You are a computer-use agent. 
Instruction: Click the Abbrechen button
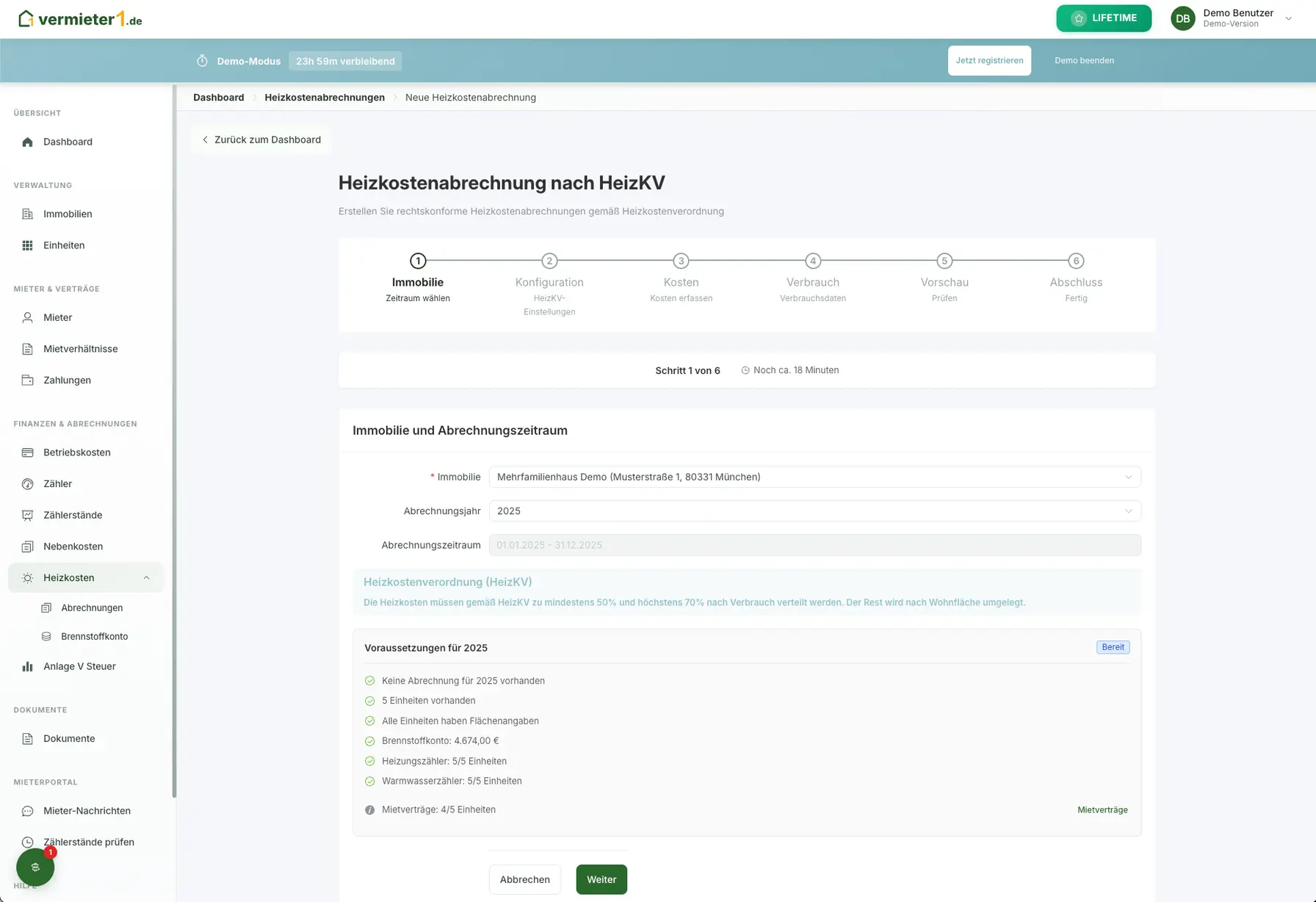point(524,879)
